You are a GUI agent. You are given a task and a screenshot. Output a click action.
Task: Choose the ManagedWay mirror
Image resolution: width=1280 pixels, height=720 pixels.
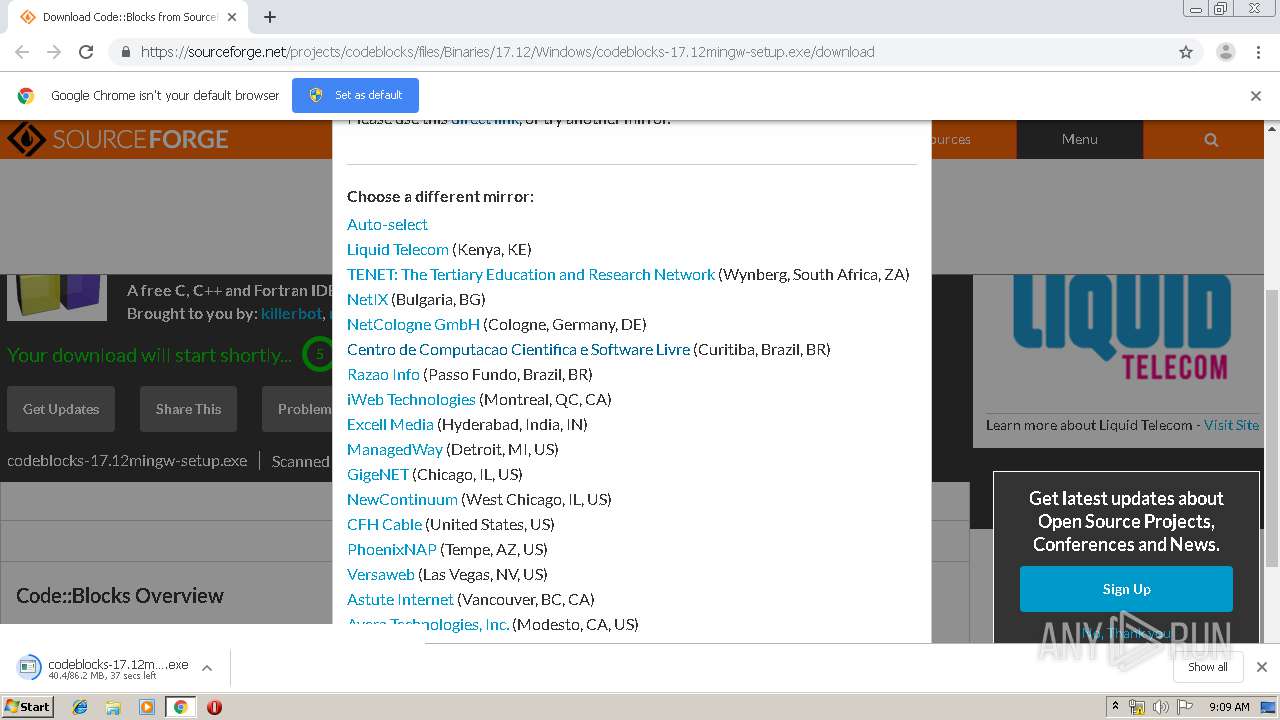tap(395, 449)
